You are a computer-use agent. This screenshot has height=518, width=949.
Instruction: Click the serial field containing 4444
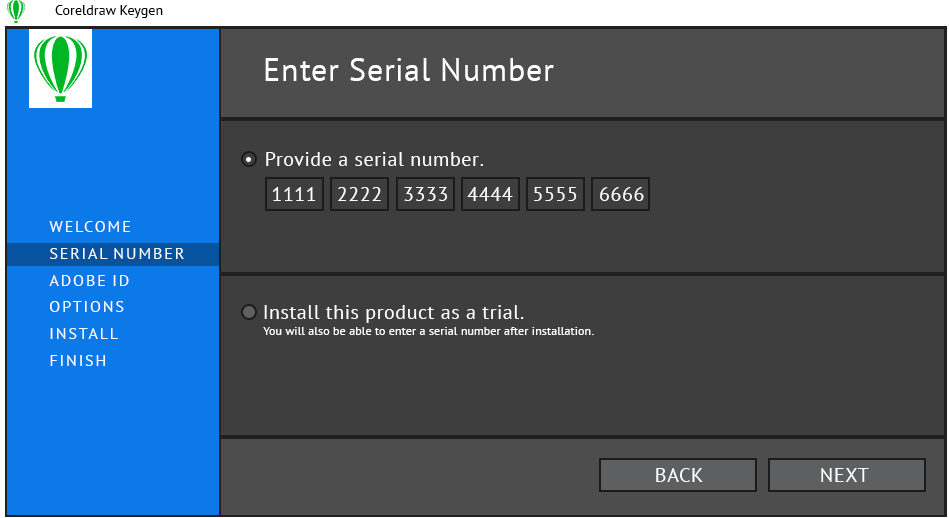pyautogui.click(x=490, y=194)
